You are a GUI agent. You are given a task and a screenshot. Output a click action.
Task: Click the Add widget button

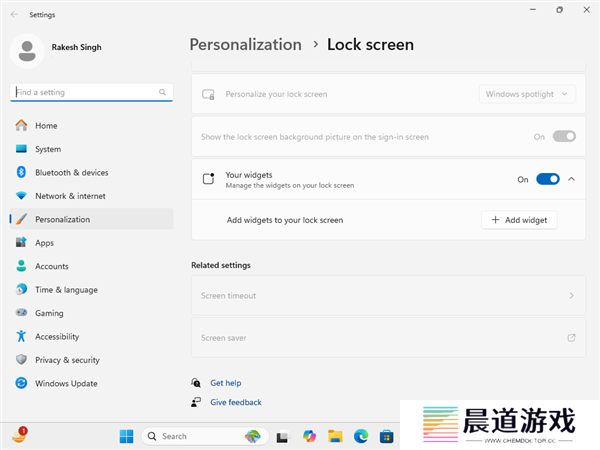[x=519, y=220]
